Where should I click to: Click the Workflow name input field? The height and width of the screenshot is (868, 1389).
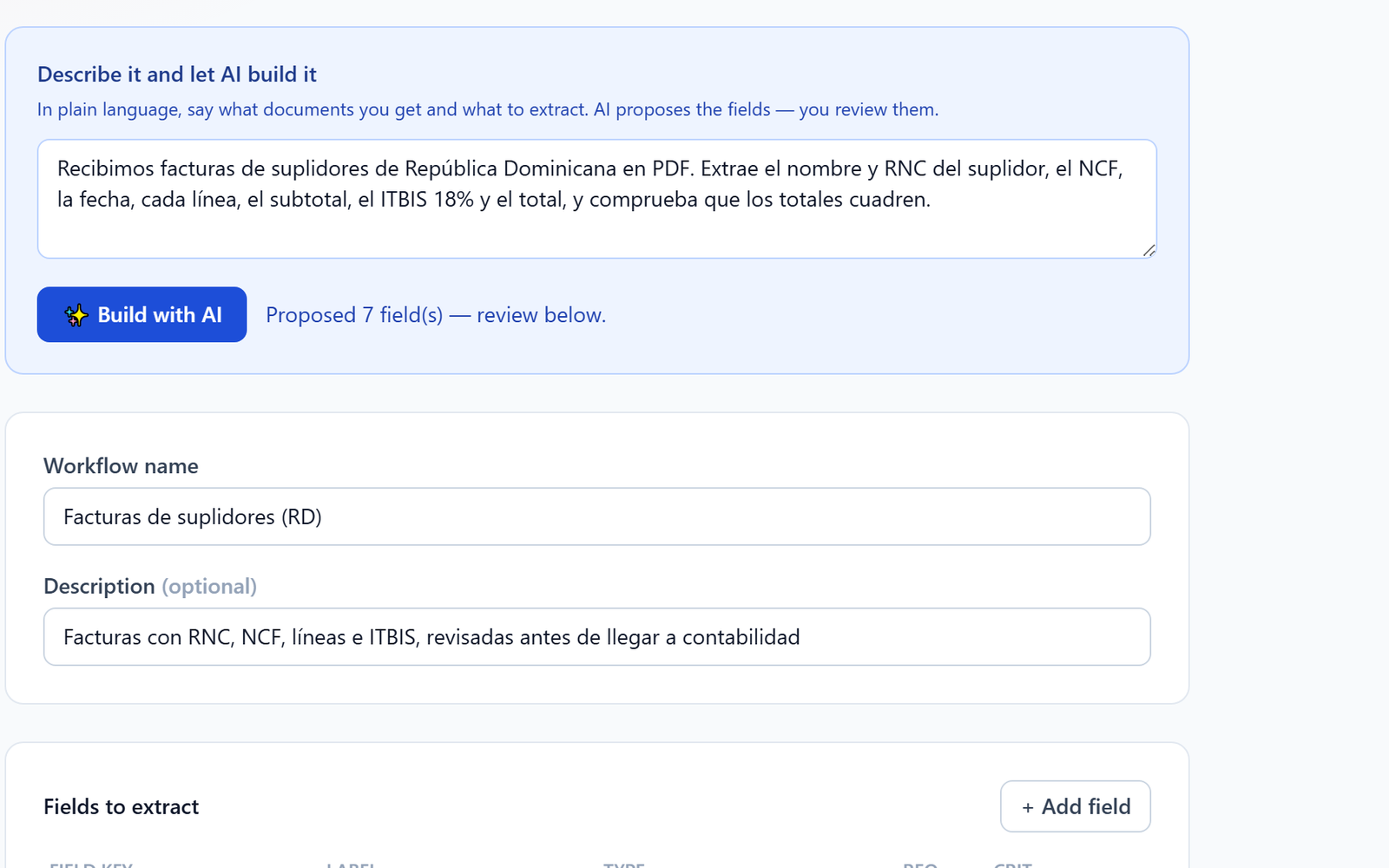(x=597, y=516)
